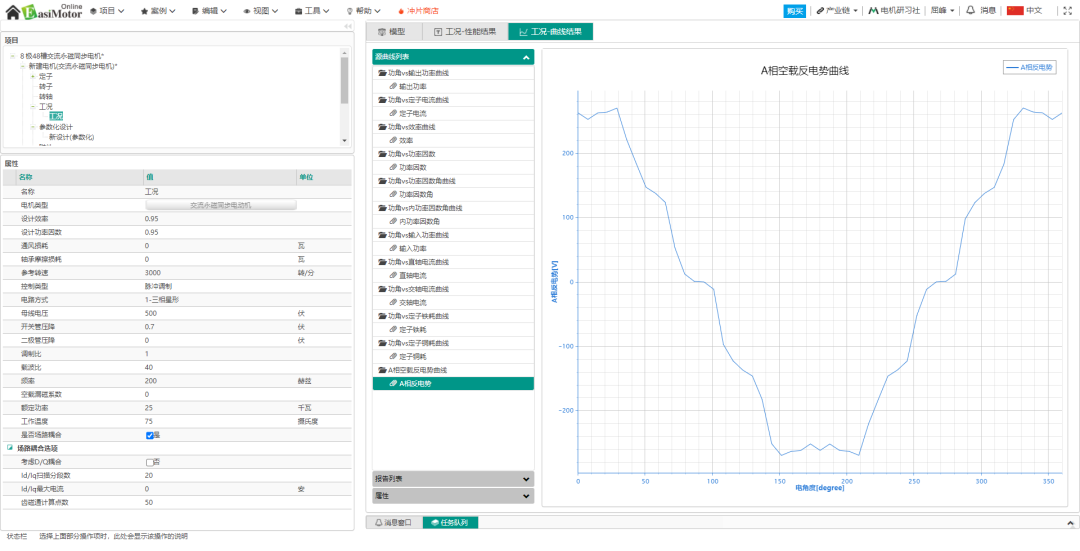Image resolution: width=1080 pixels, height=551 pixels.
Task: Select the 功率因数角 curve paperclip item
Action: [x=453, y=194]
